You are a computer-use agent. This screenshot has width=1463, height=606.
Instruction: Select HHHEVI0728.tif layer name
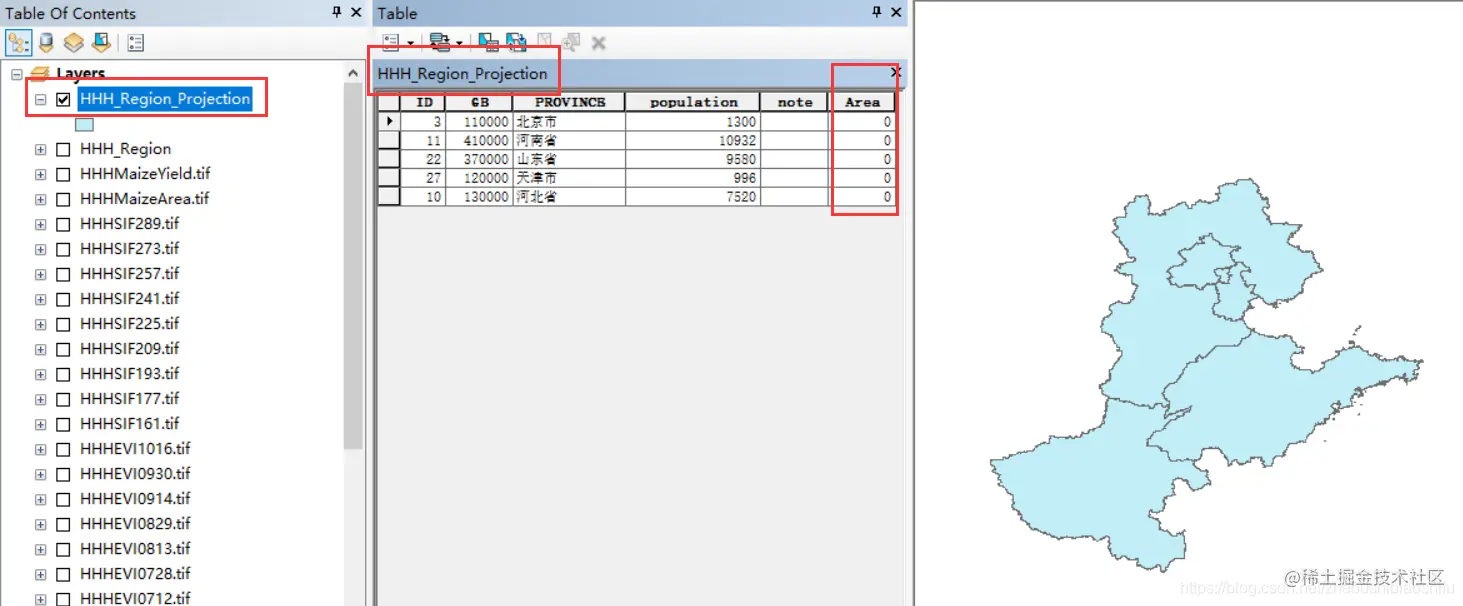135,574
